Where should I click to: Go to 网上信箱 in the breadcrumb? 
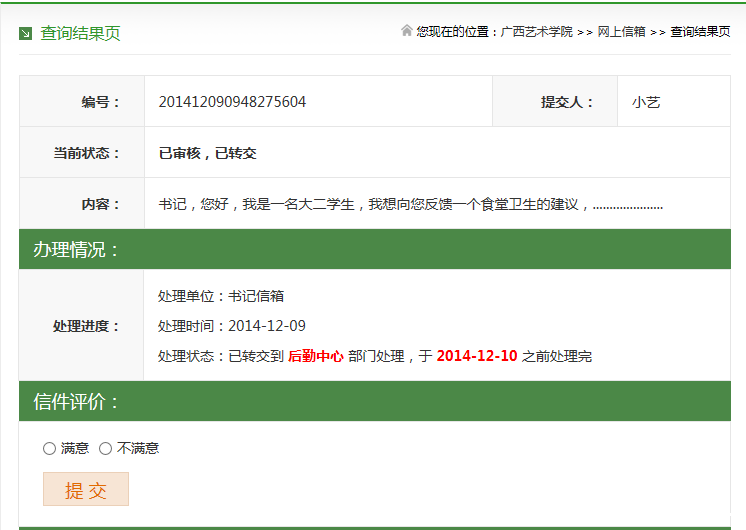[x=621, y=32]
